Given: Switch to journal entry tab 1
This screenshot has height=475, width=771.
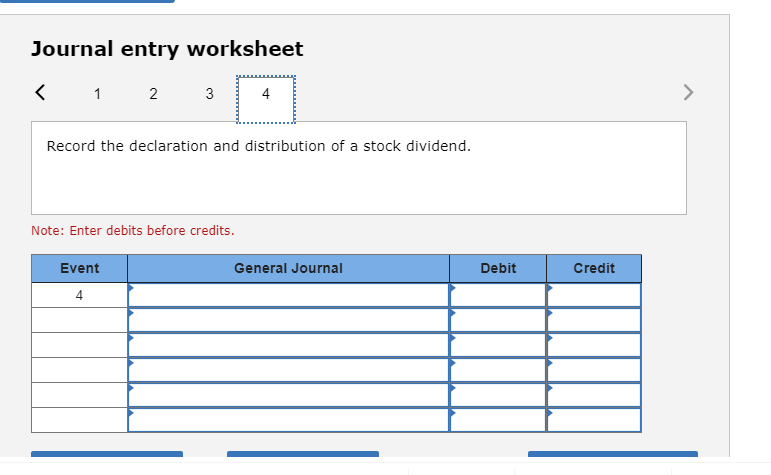Looking at the screenshot, I should pyautogui.click(x=97, y=93).
